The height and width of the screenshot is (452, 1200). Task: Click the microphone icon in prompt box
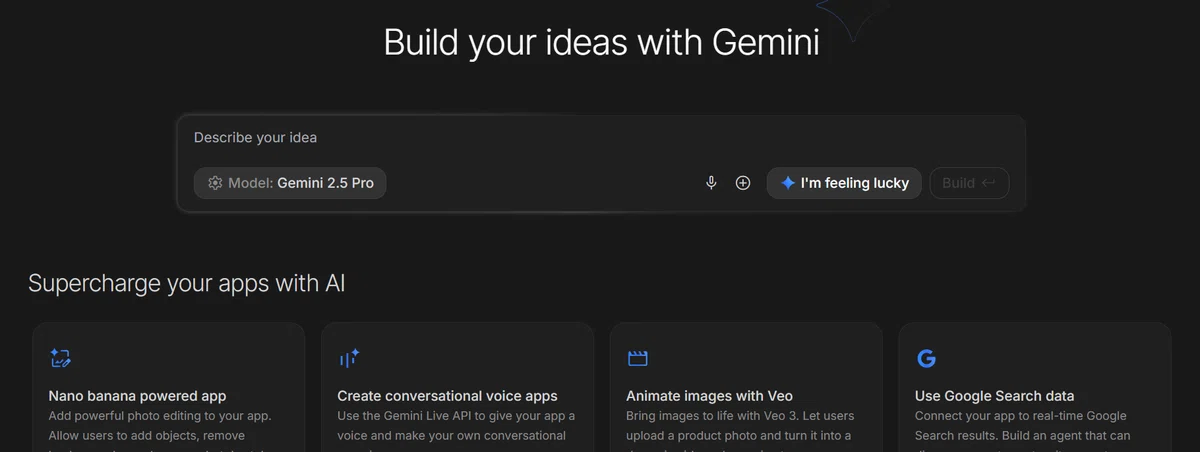711,183
